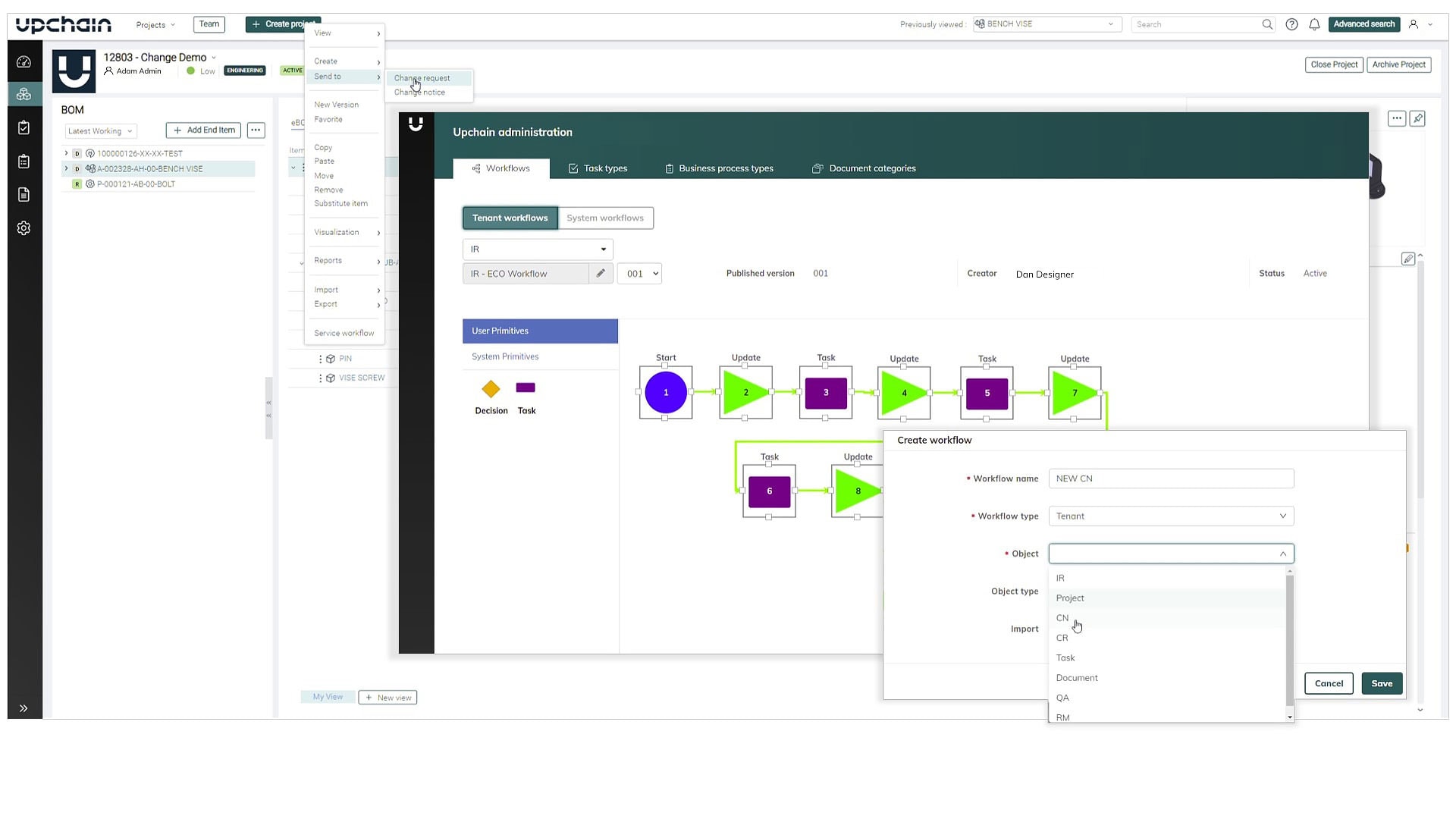
Task: Click the Start node circle 1
Action: (666, 393)
